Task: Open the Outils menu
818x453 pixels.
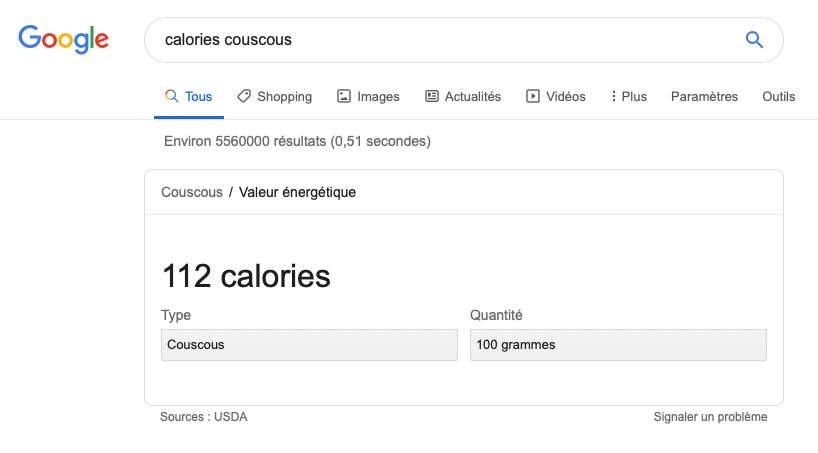Action: 778,97
